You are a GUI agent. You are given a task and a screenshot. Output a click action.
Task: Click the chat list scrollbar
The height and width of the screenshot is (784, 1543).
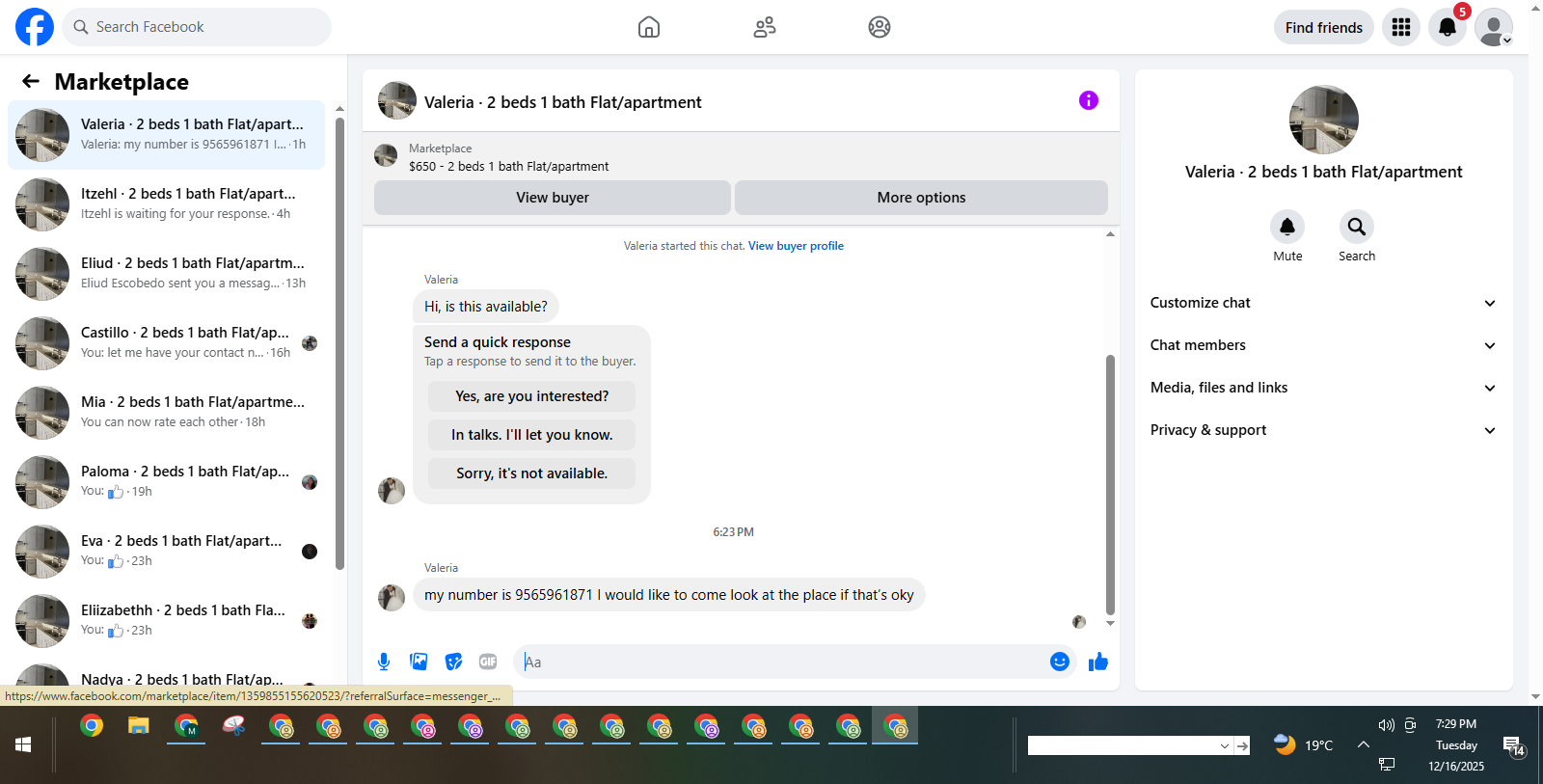coord(339,342)
